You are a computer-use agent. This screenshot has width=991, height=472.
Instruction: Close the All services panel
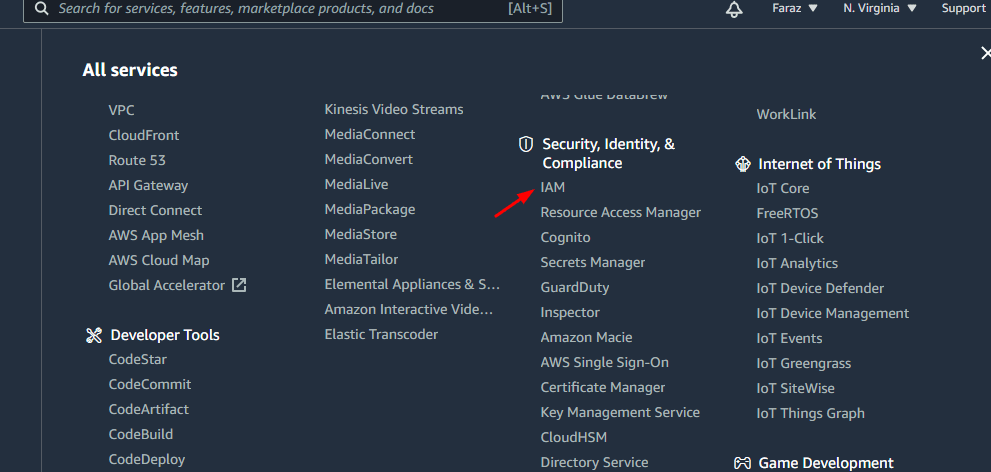click(x=985, y=53)
